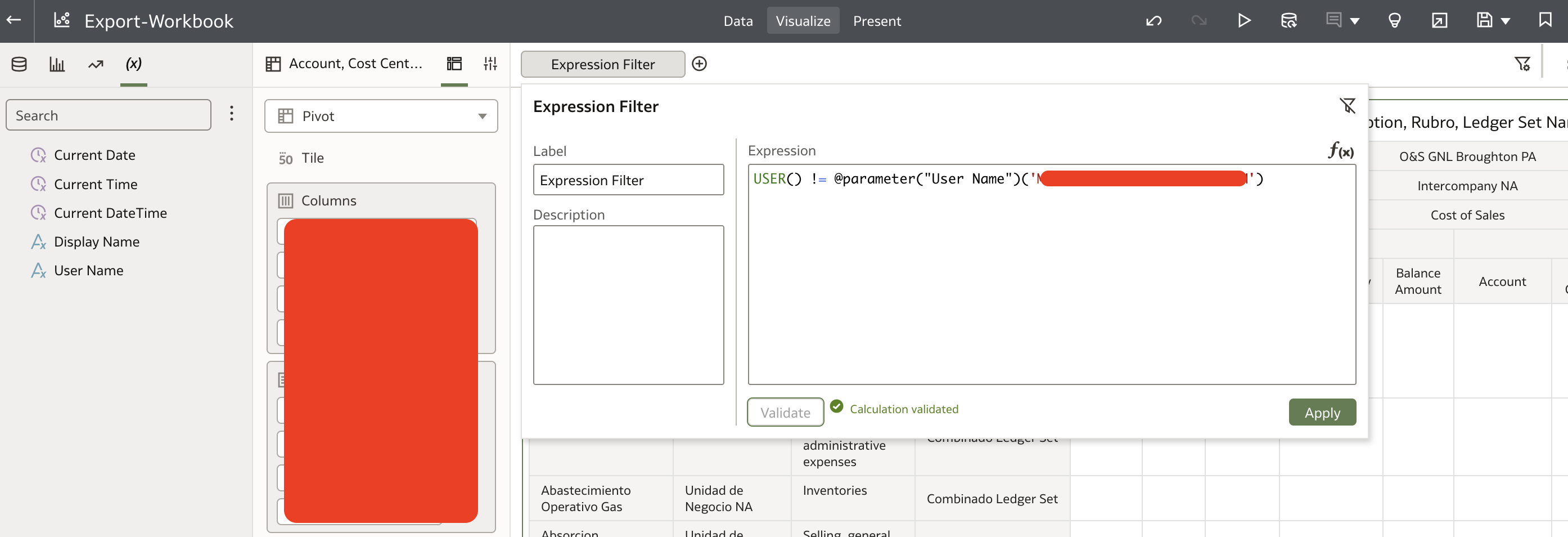Click the Account, Cost Cent... visualization title
This screenshot has width=1568, height=537.
click(355, 64)
